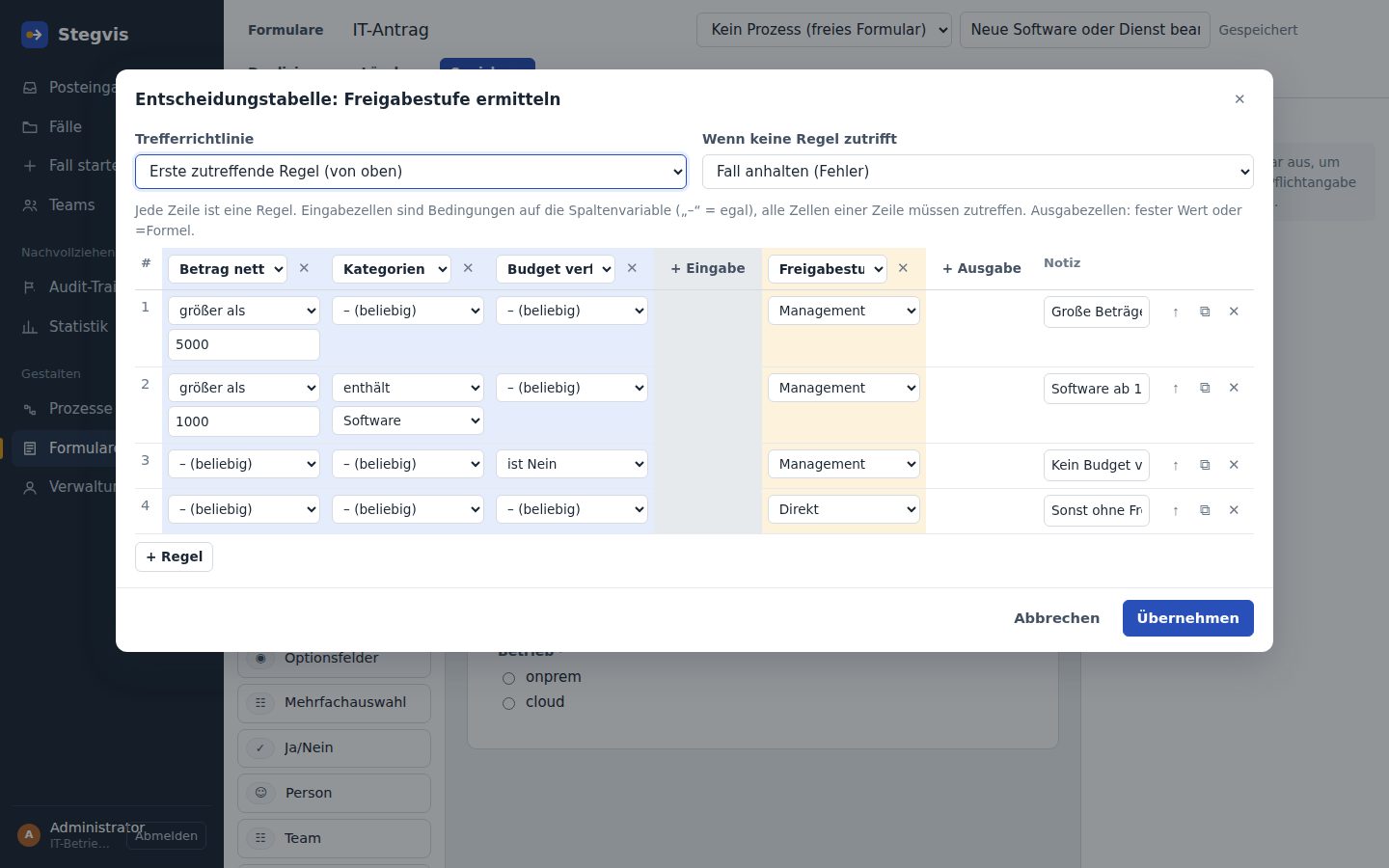Remove the Freigabestufe output column

click(903, 268)
